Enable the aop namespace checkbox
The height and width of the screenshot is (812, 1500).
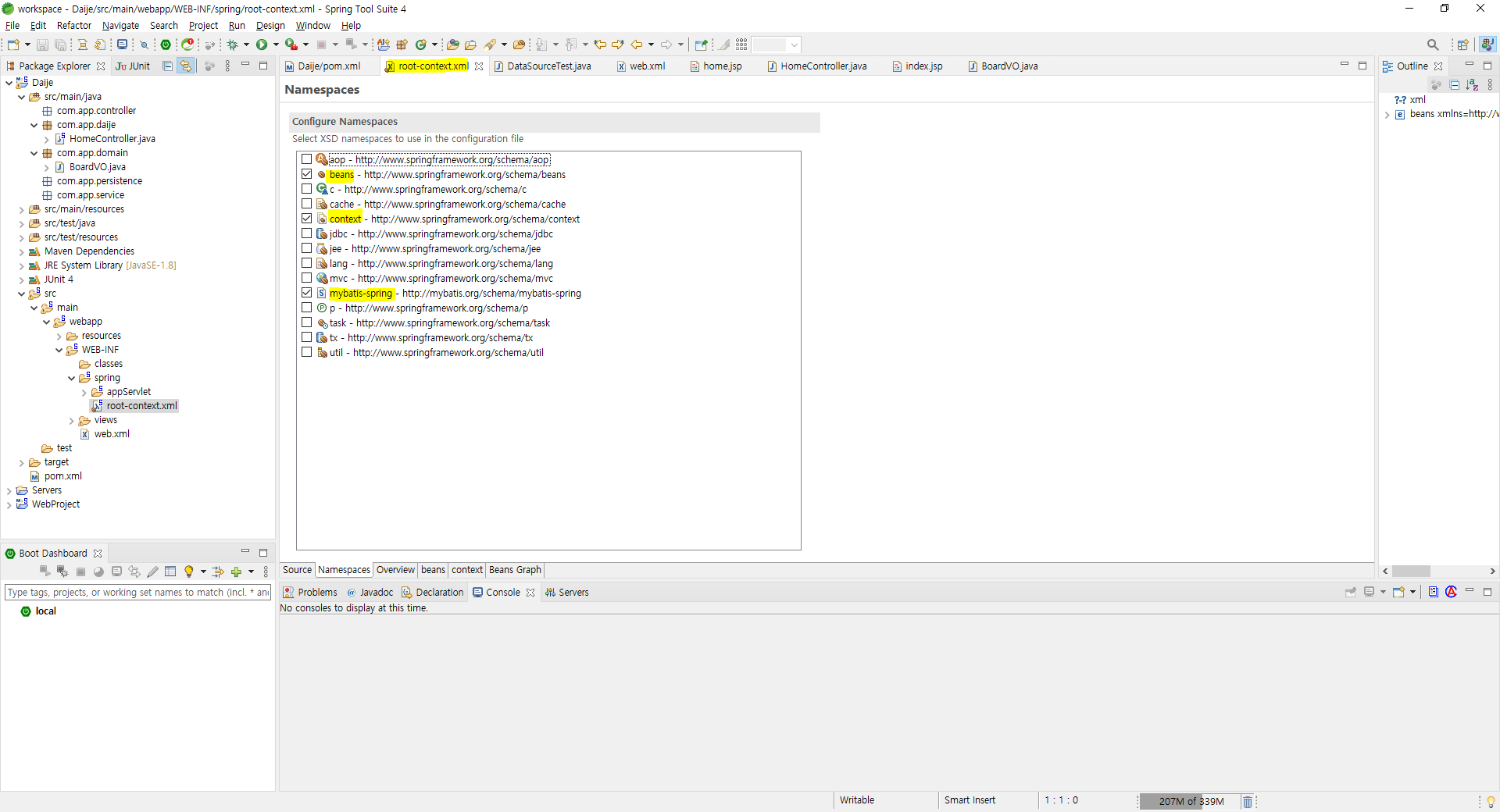coord(307,159)
